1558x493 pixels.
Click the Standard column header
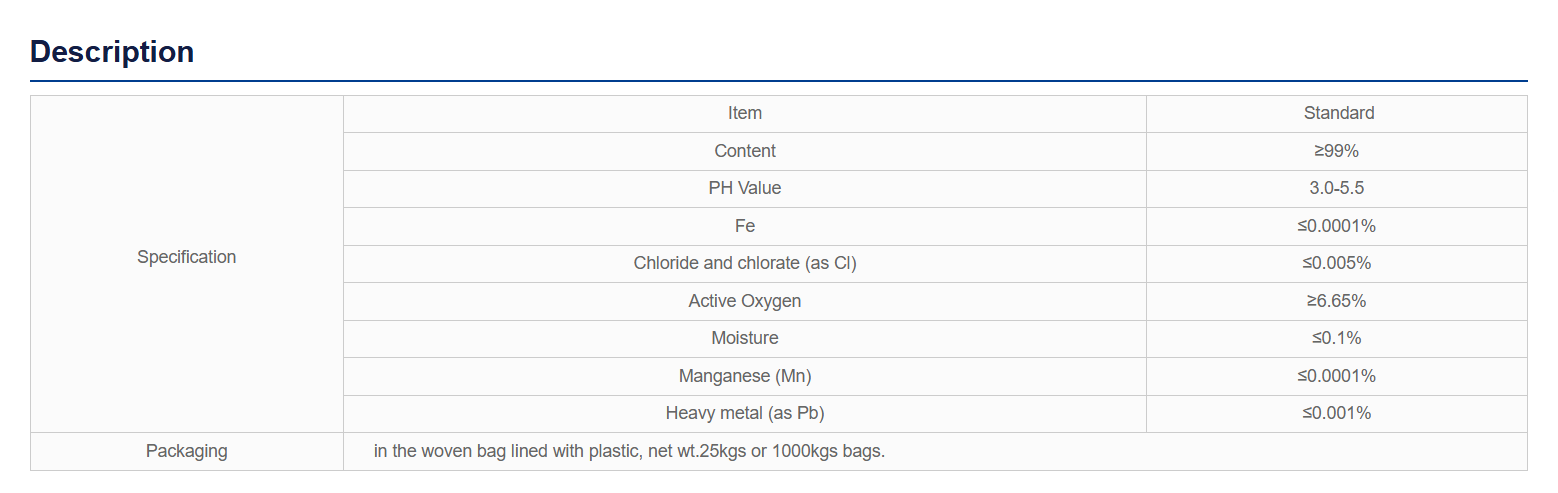tap(1338, 113)
